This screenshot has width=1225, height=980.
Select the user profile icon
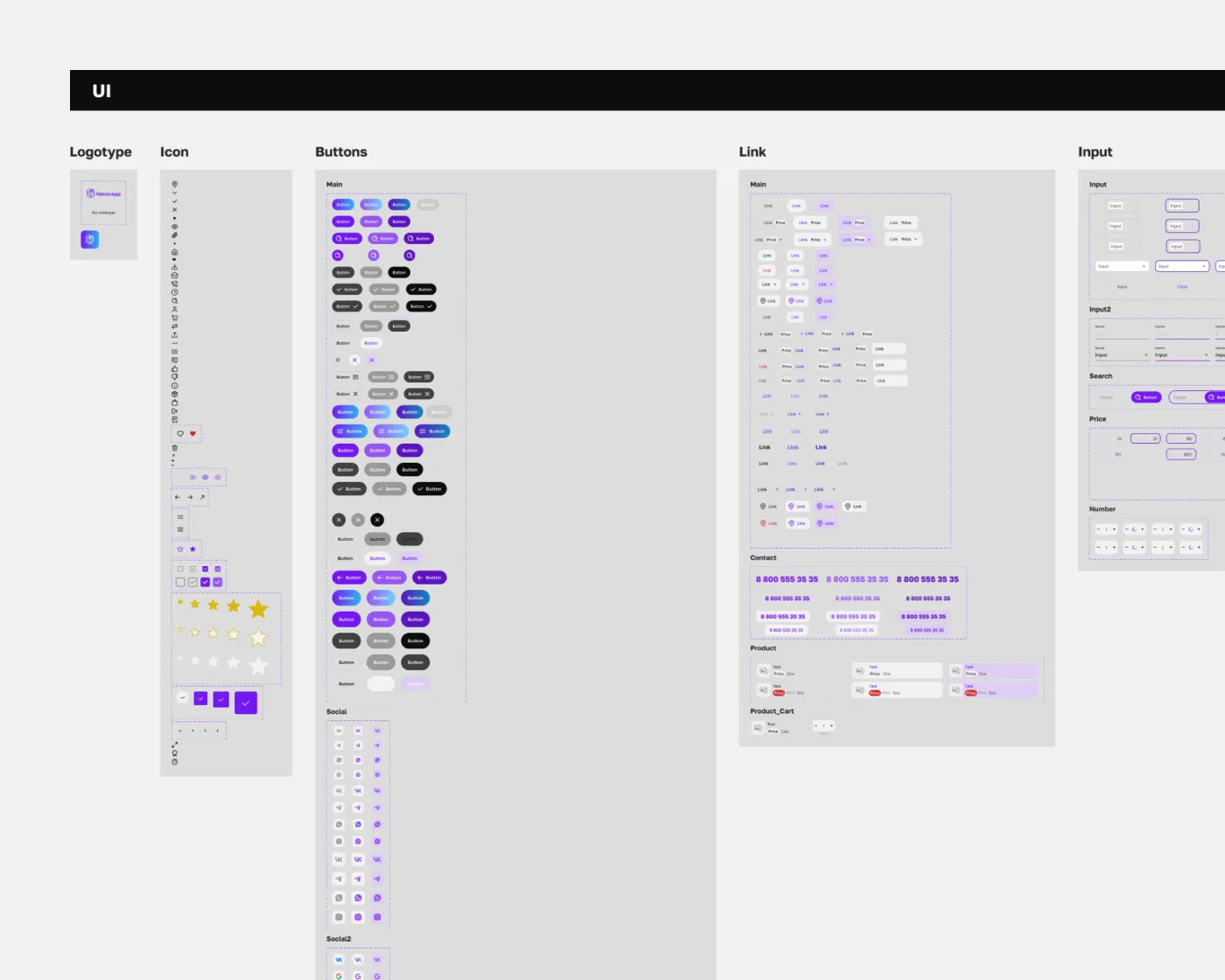point(175,309)
